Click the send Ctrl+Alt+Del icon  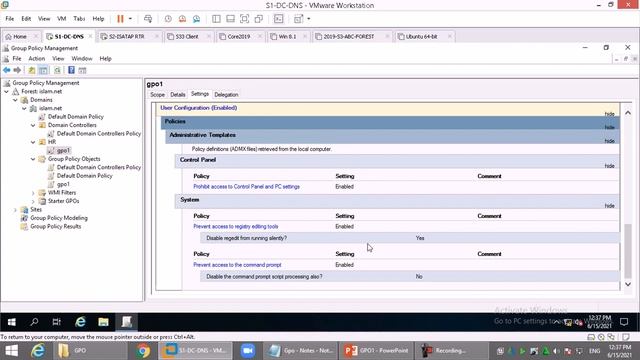(148, 19)
